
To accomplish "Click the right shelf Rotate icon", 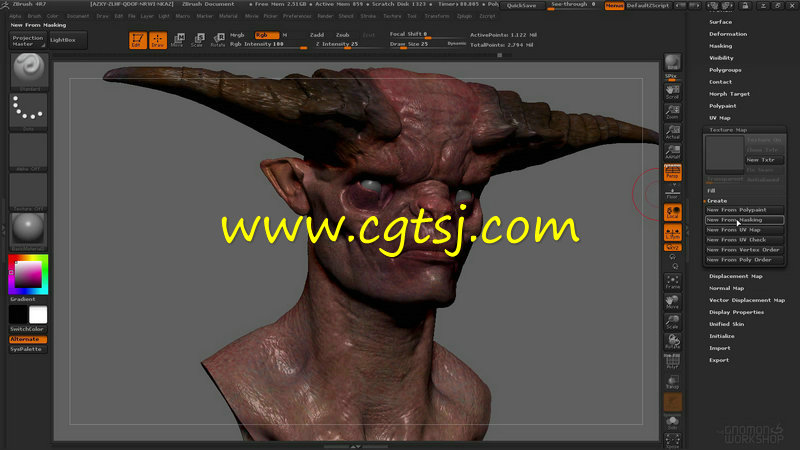I will coord(672,341).
